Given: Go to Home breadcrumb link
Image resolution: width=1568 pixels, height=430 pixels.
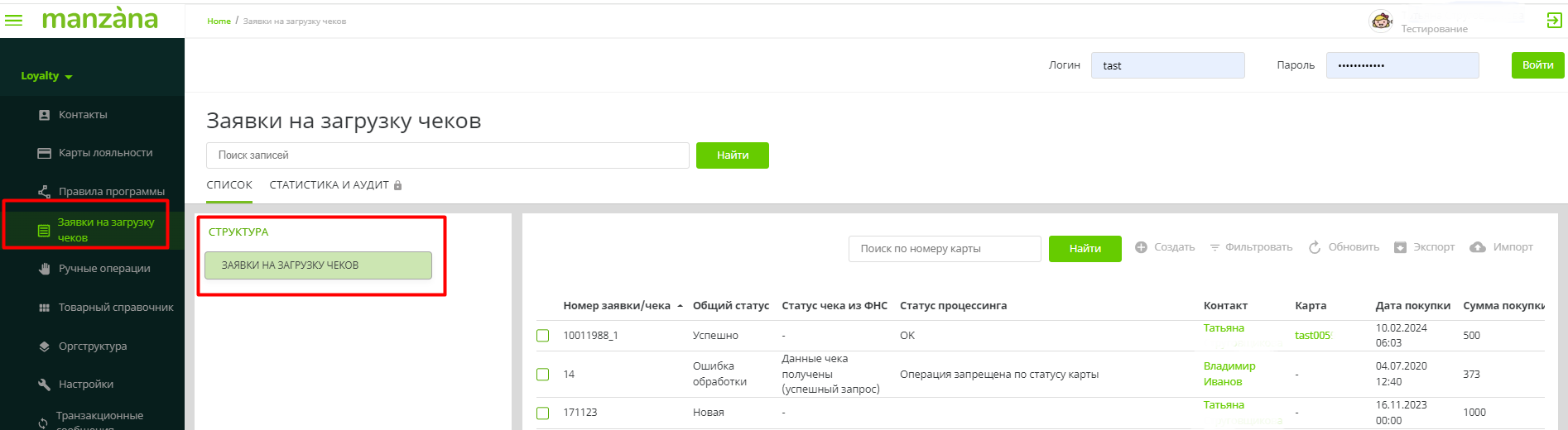Looking at the screenshot, I should click(219, 21).
